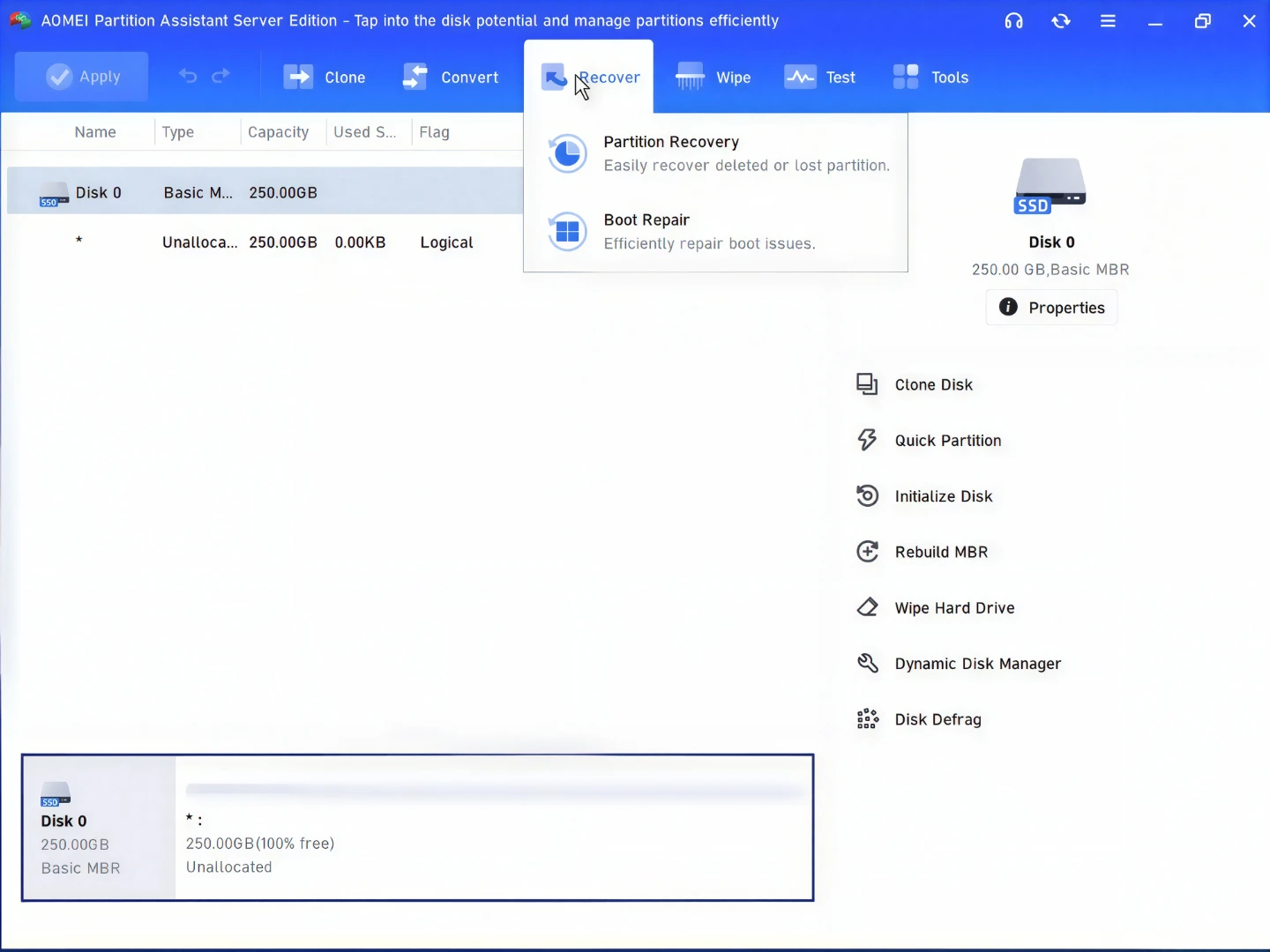Collapse the Recover menu tab
1270x952 pixels.
589,77
